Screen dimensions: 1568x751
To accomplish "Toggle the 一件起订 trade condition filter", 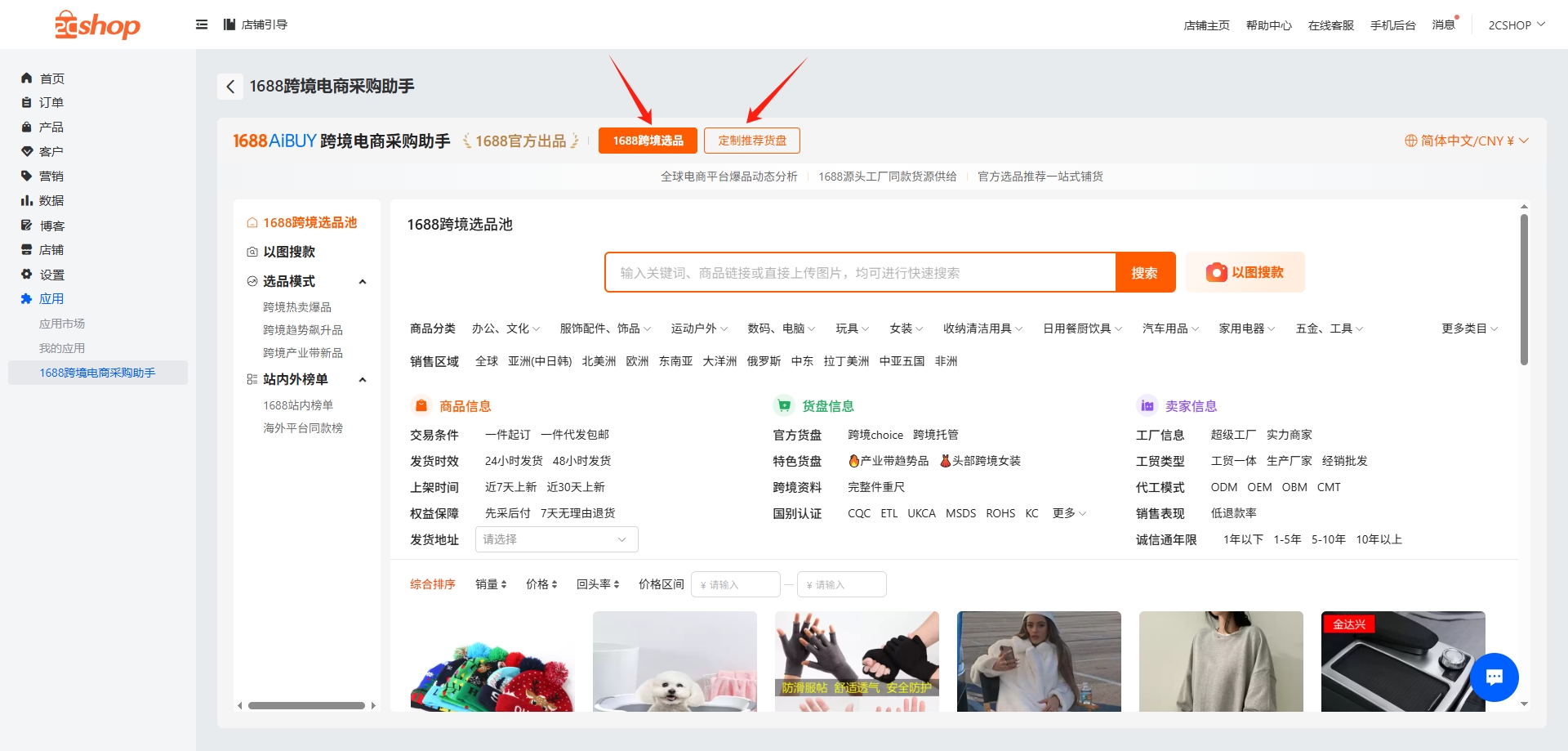I will [507, 435].
